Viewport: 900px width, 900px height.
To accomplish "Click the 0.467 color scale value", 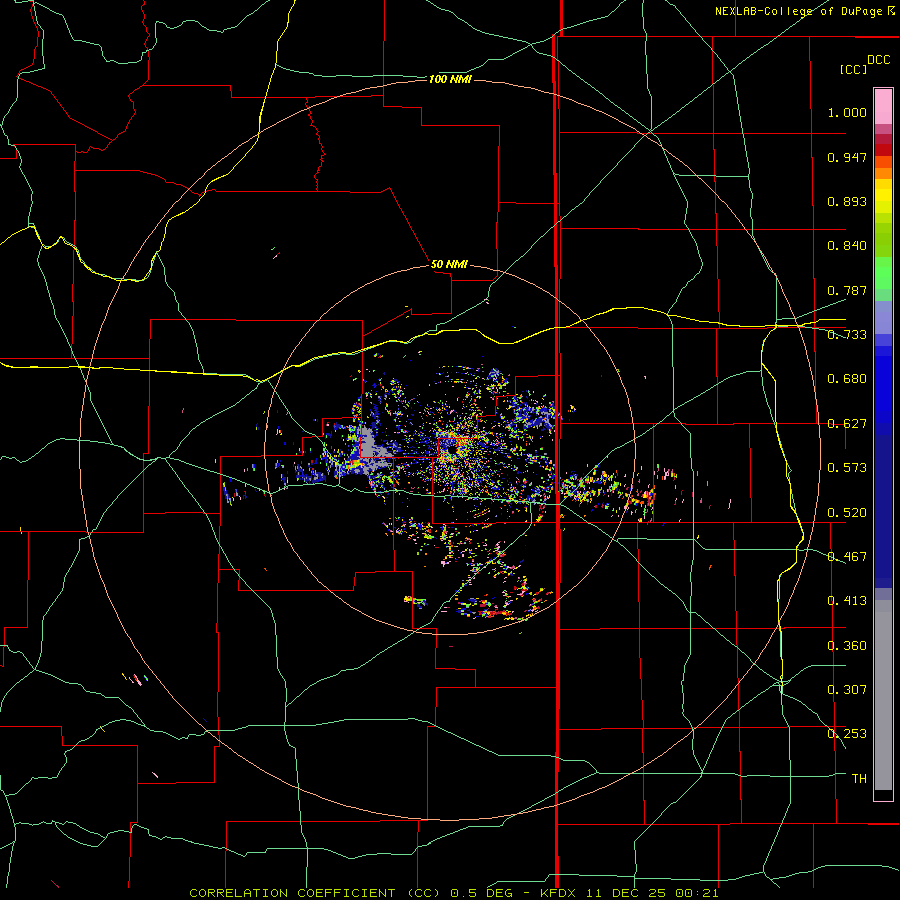I will point(847,557).
